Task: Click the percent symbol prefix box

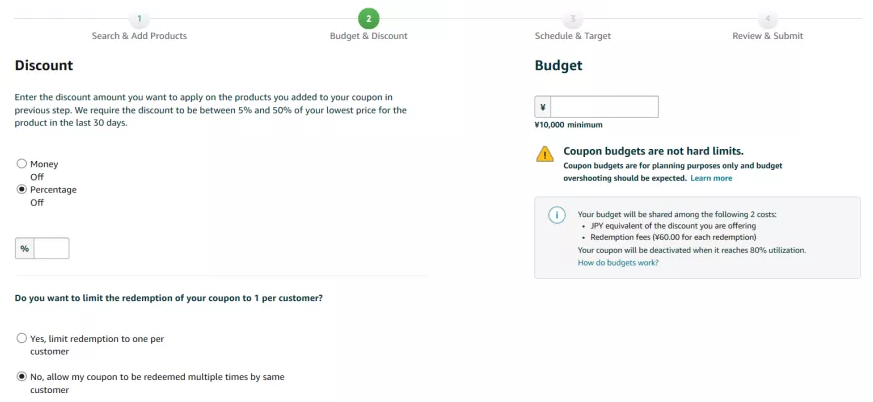Action: pyautogui.click(x=24, y=248)
